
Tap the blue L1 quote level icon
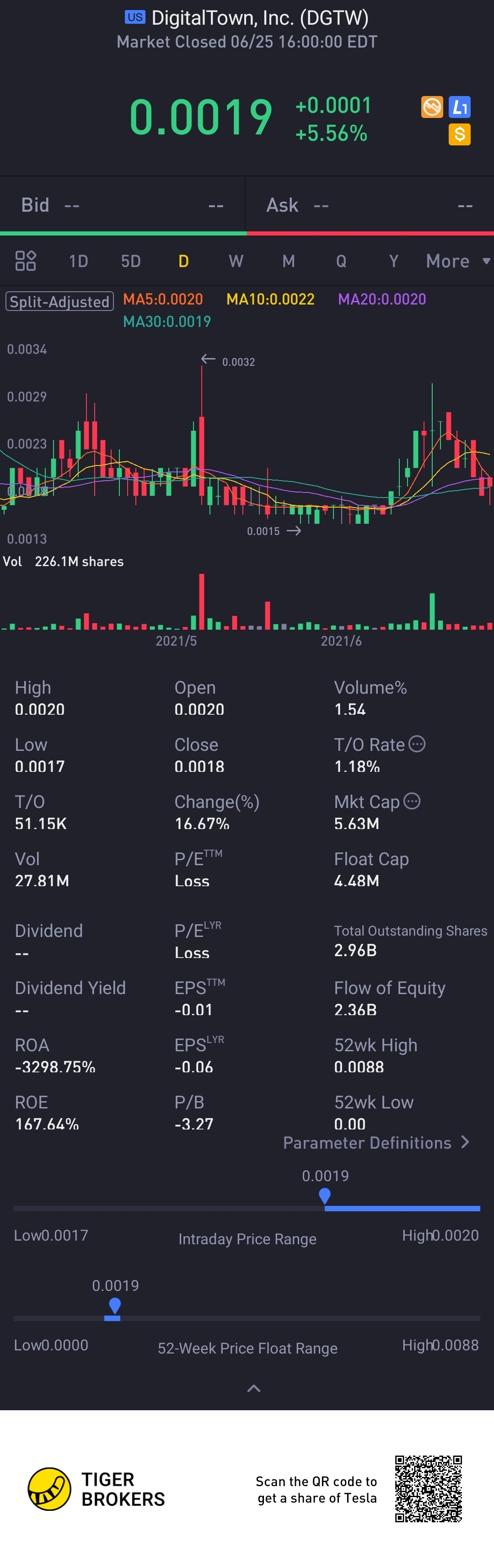coord(459,107)
